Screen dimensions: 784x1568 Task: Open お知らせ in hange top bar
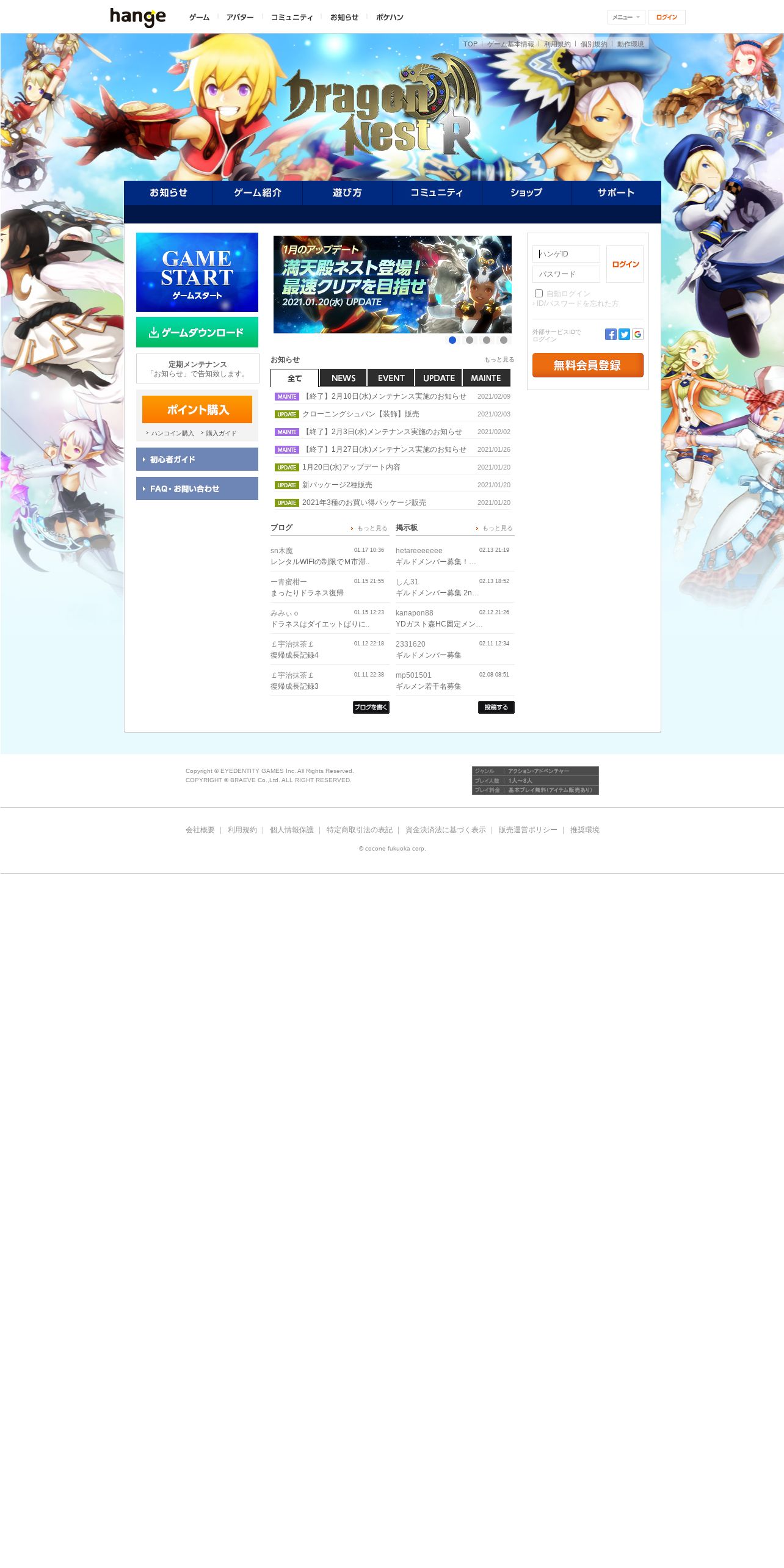344,17
